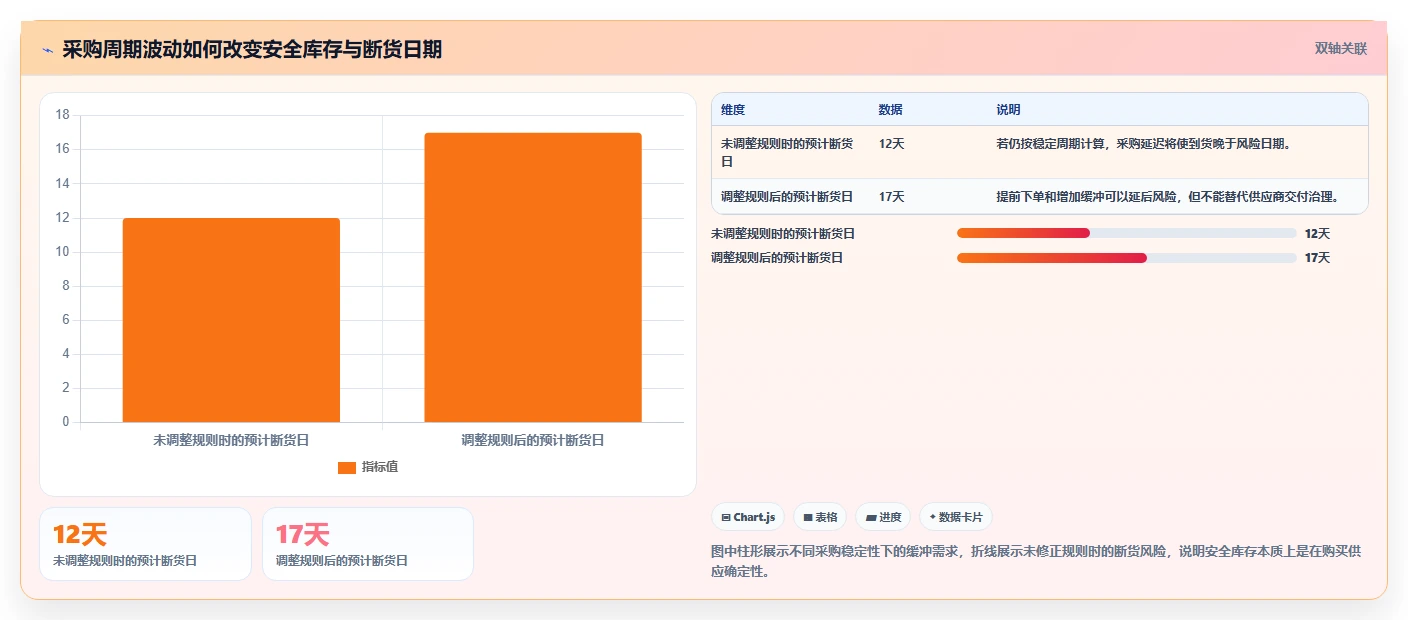Select the 表格 tag chip
1408x620 pixels.
coord(820,517)
